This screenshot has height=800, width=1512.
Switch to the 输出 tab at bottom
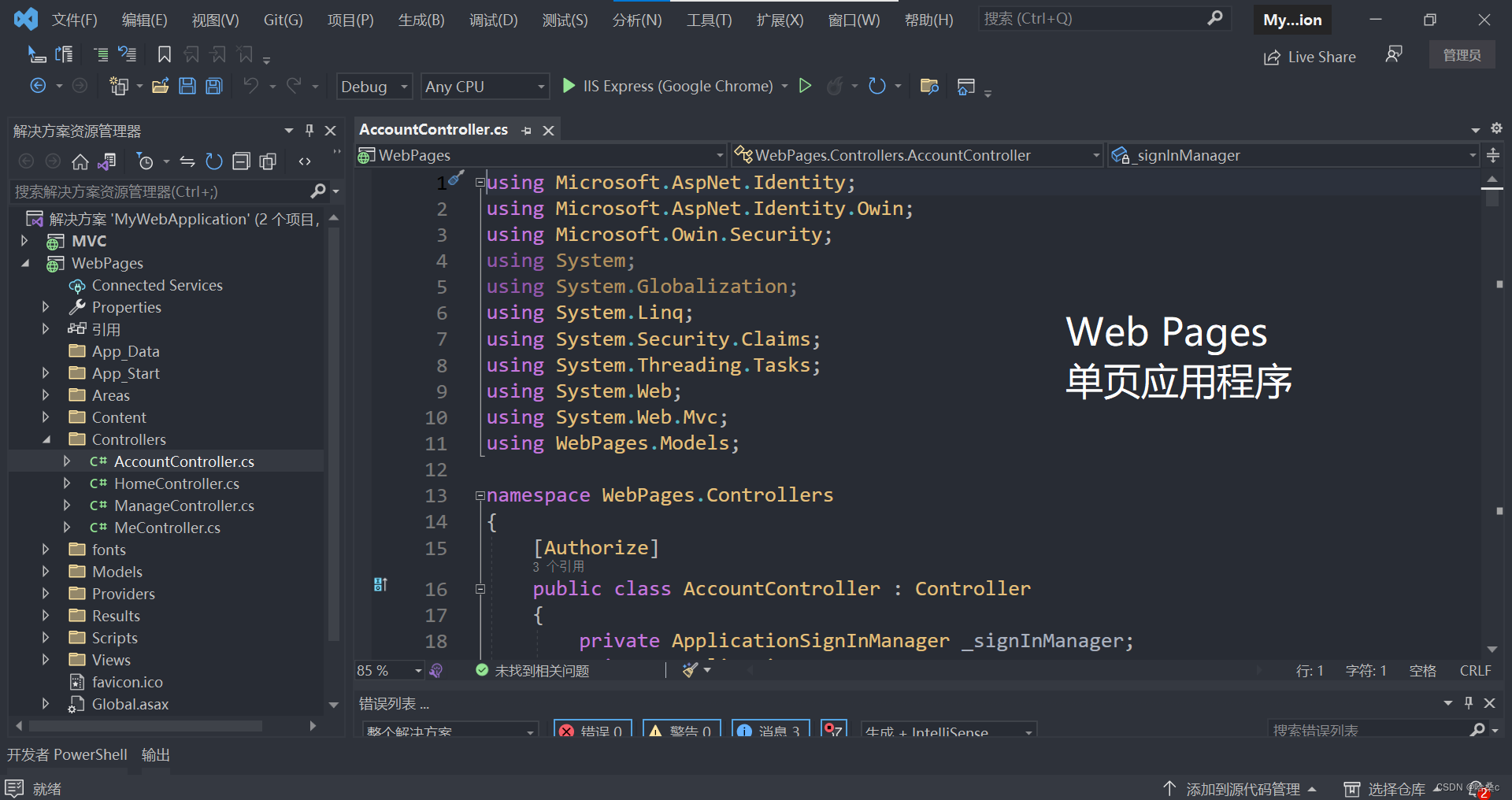tap(156, 754)
